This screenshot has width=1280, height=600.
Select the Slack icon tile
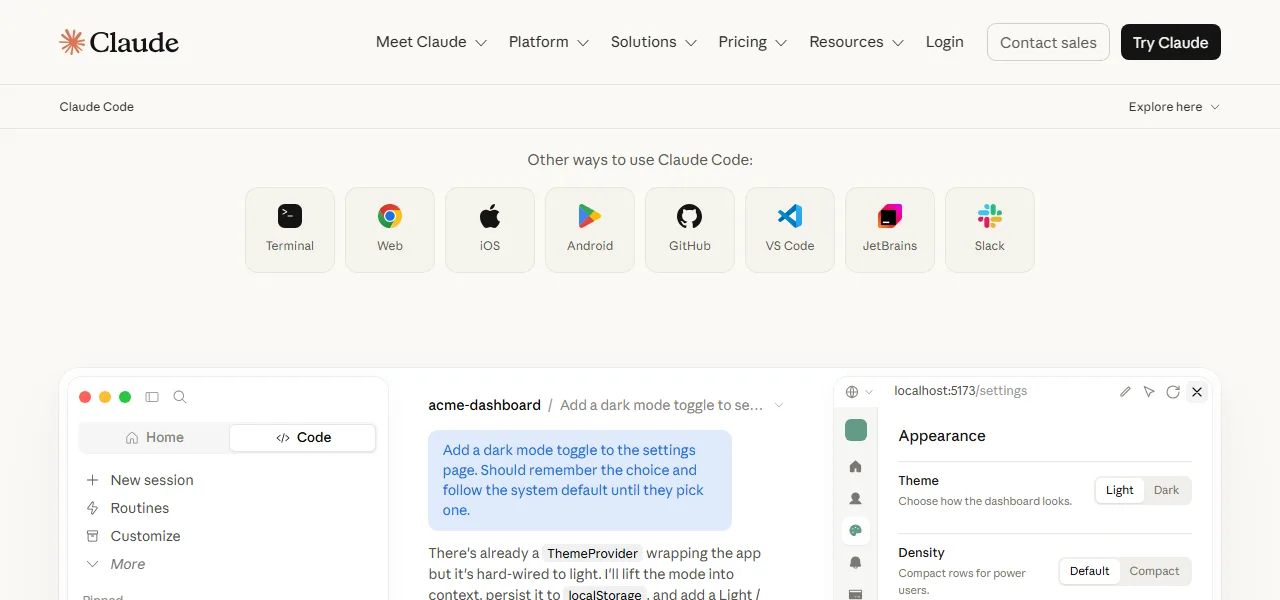point(990,230)
